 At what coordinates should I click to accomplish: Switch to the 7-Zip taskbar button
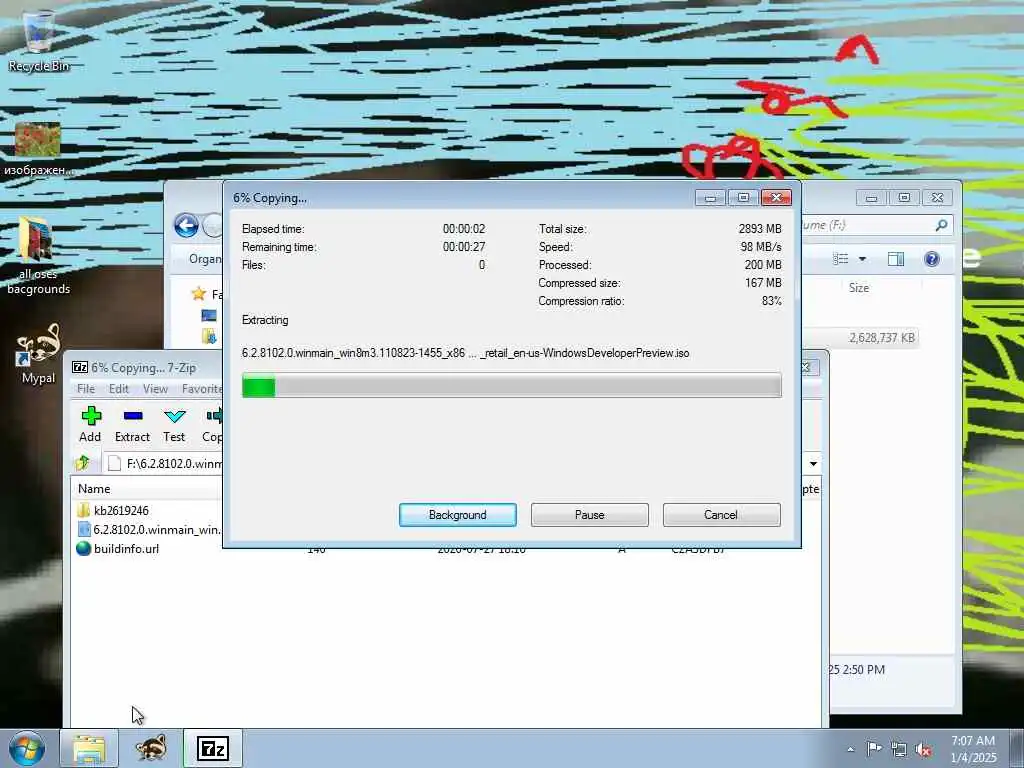point(213,748)
